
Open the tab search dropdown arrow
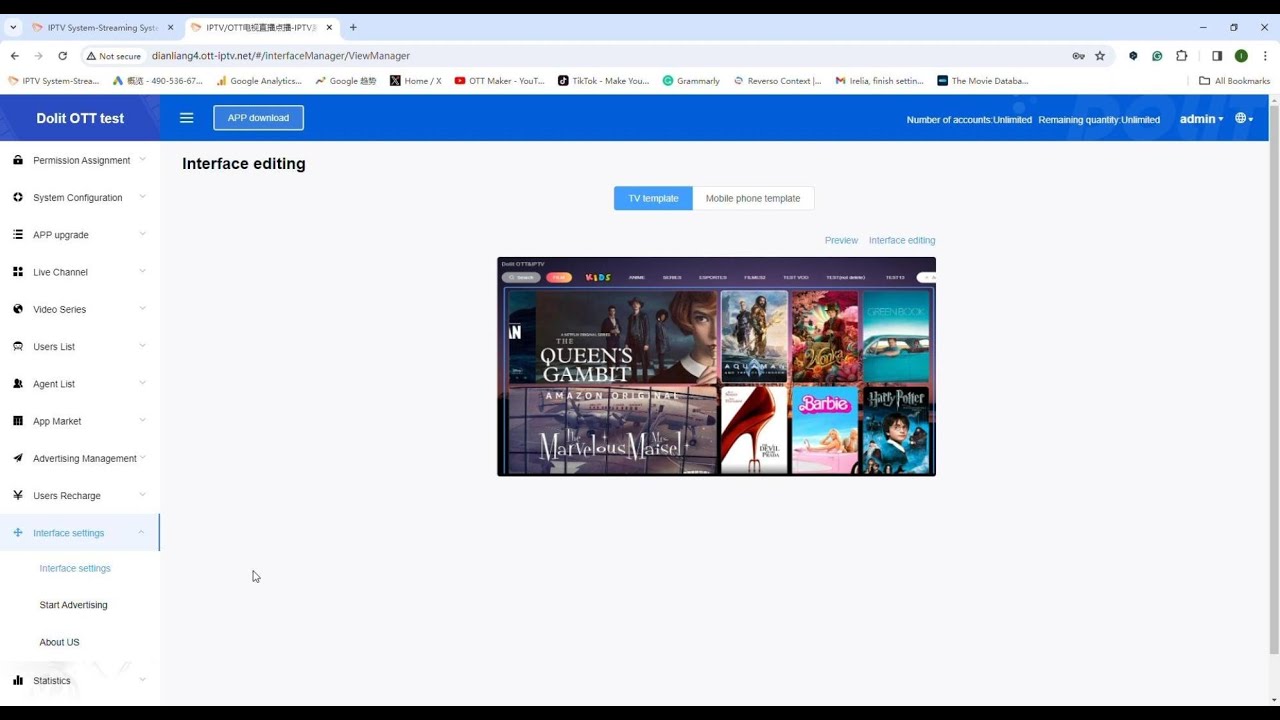click(x=13, y=27)
